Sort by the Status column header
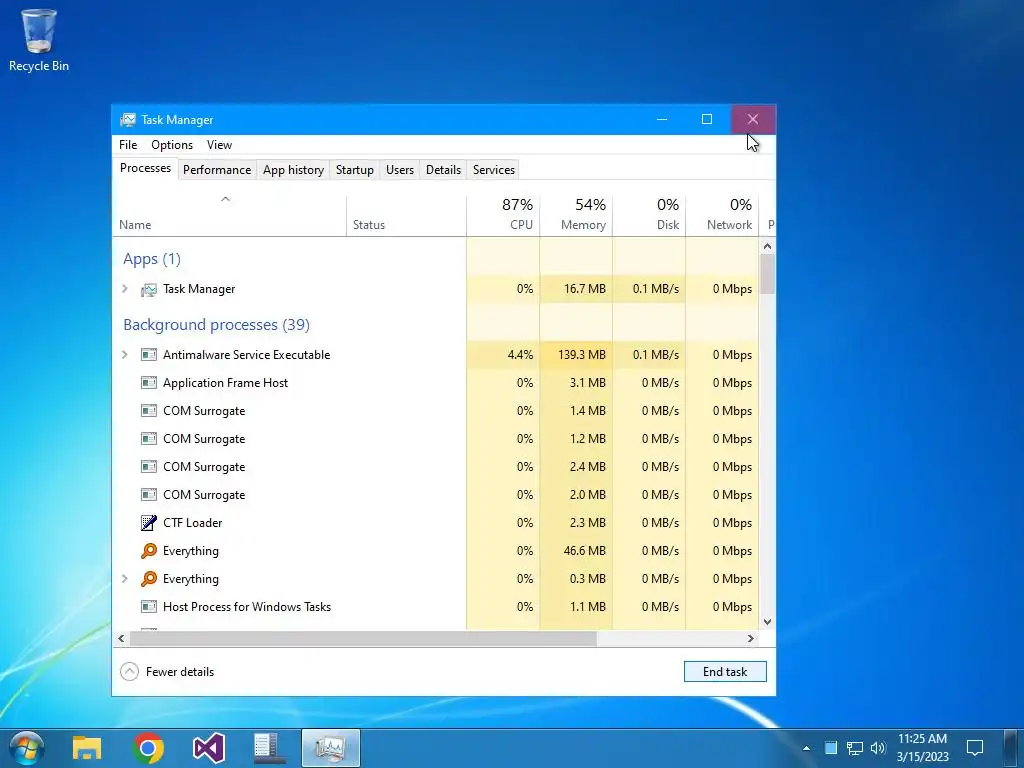This screenshot has width=1024, height=768. [x=406, y=216]
